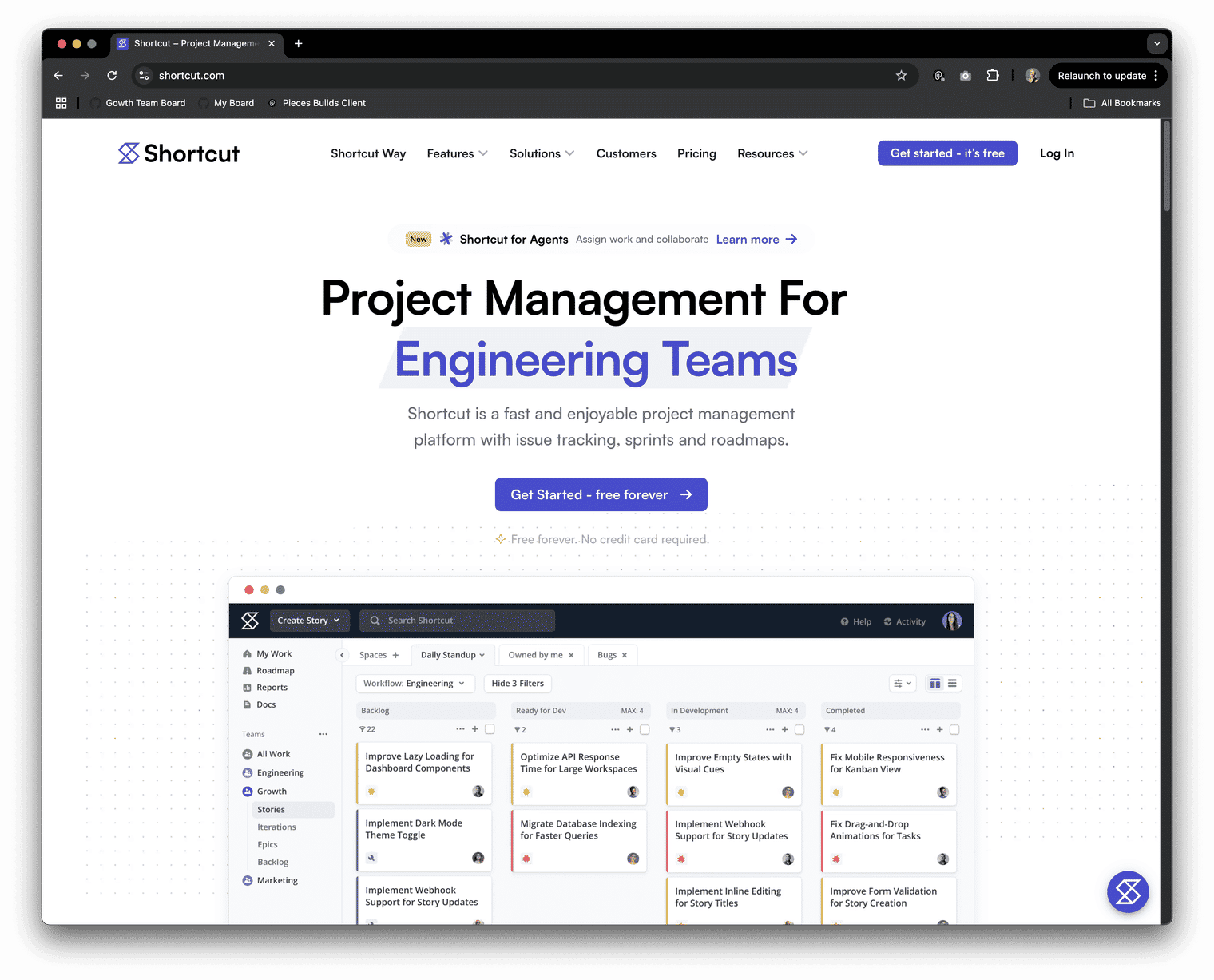1214x980 pixels.
Task: Open the Create Story dropdown
Action: point(308,621)
